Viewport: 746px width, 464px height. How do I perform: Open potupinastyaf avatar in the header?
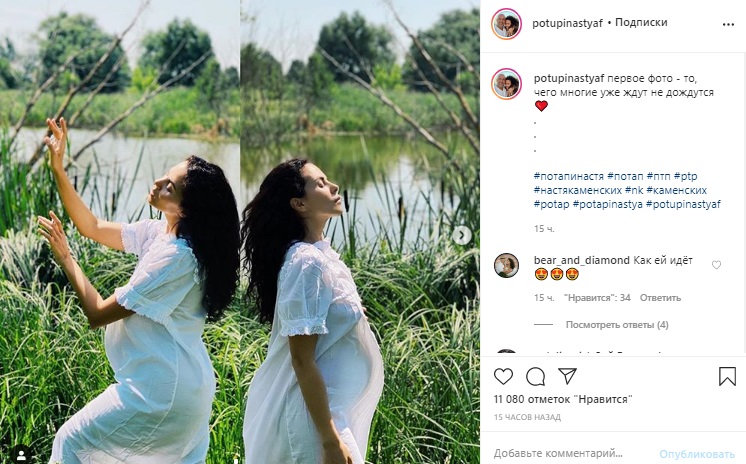point(506,23)
